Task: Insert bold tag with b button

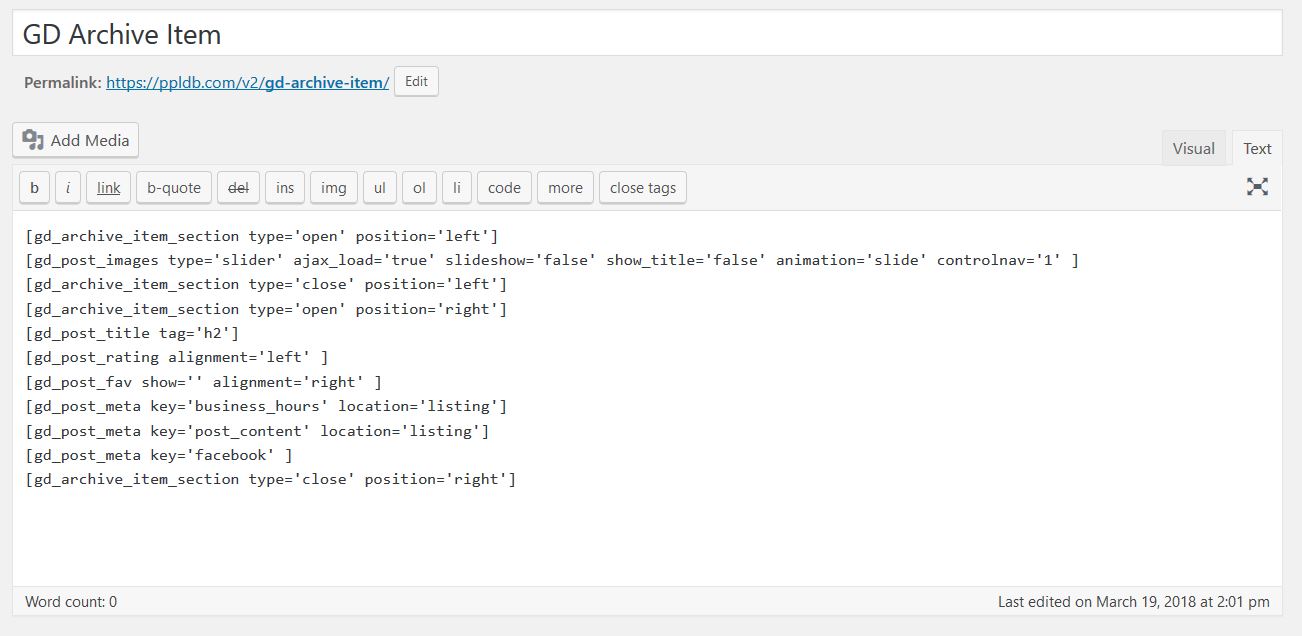Action: point(34,188)
